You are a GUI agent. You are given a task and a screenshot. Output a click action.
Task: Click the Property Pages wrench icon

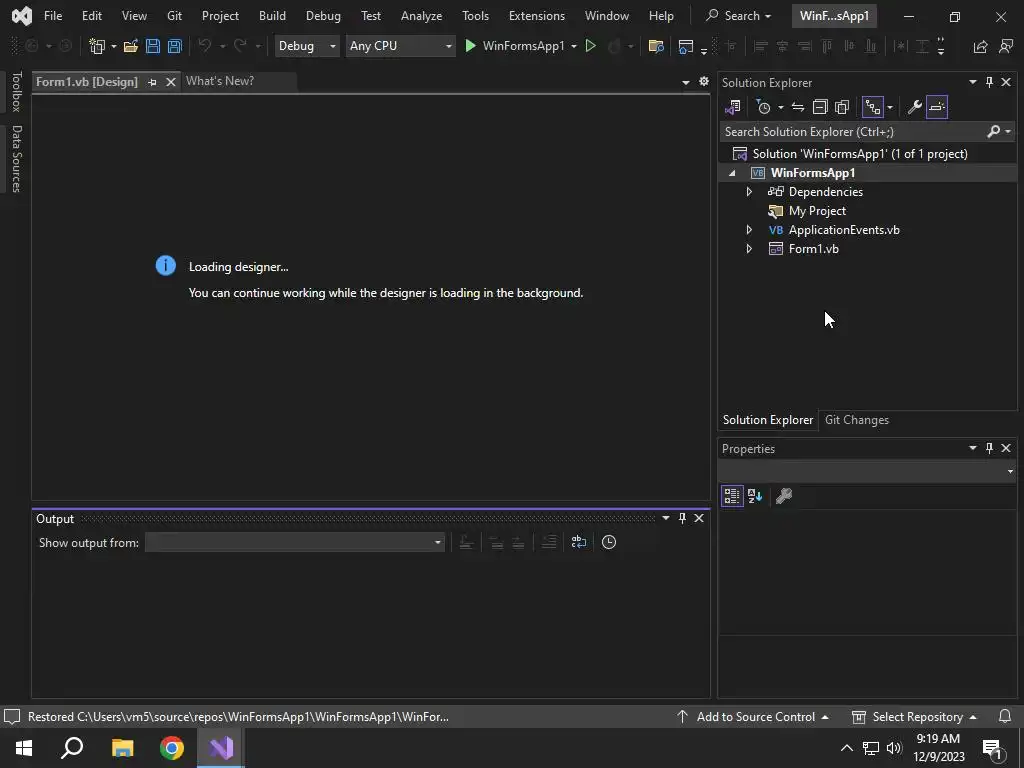[x=784, y=496]
